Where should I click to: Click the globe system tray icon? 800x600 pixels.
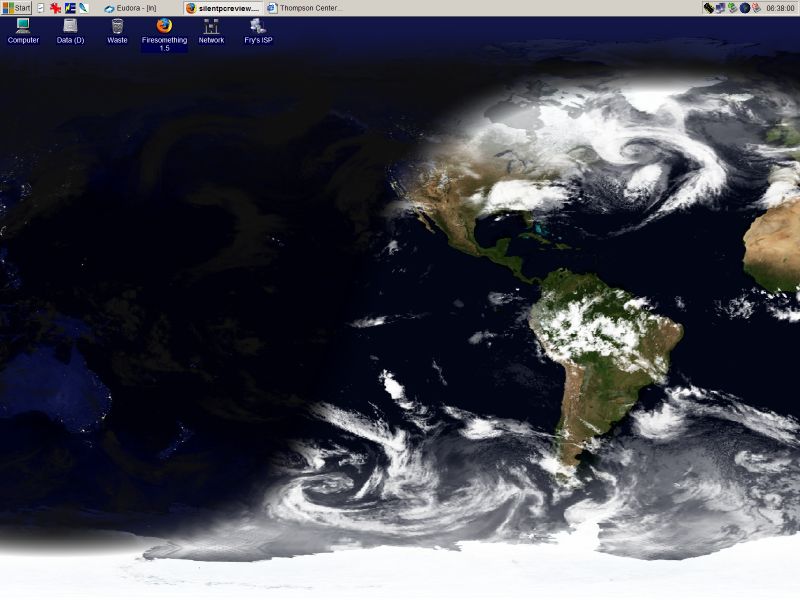point(744,8)
